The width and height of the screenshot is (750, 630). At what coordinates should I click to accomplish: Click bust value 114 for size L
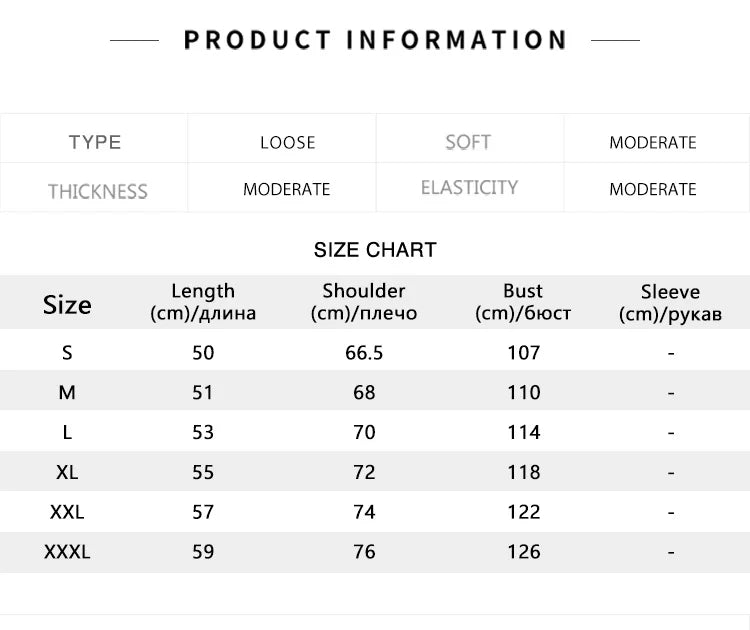coord(524,432)
